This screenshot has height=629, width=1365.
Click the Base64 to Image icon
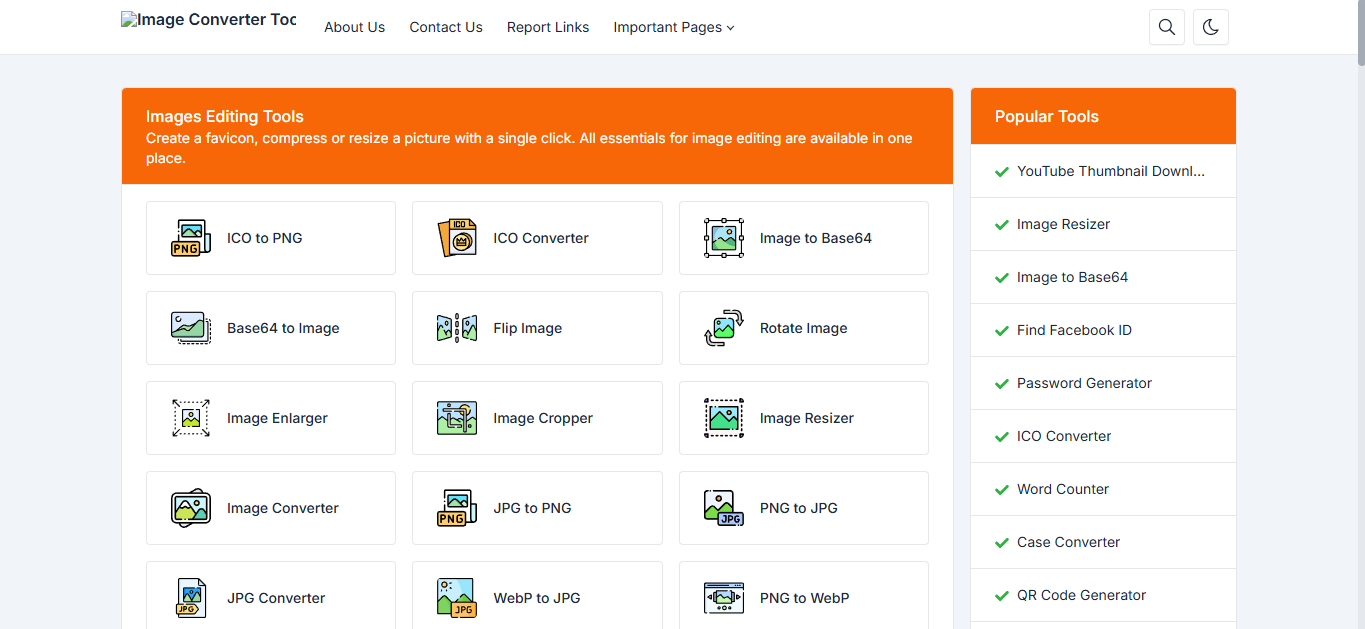coord(191,328)
